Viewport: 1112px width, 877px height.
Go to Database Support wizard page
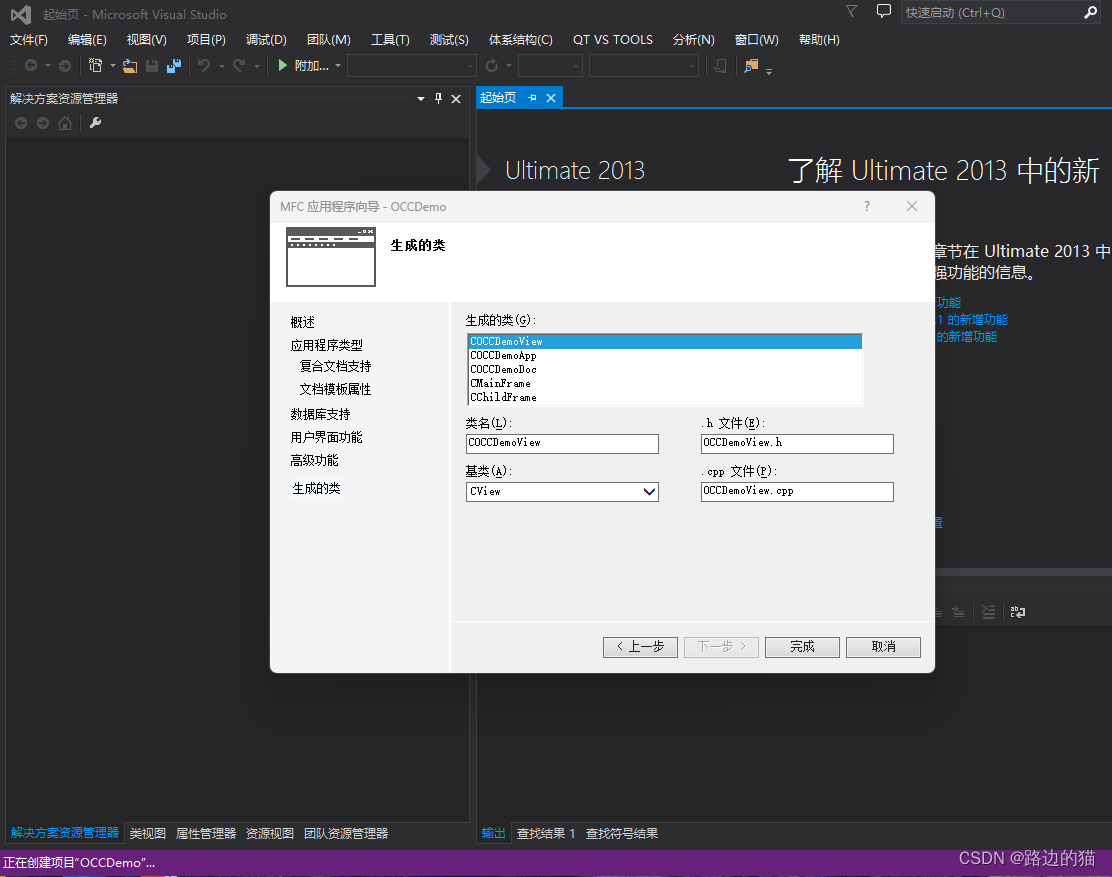[x=320, y=414]
